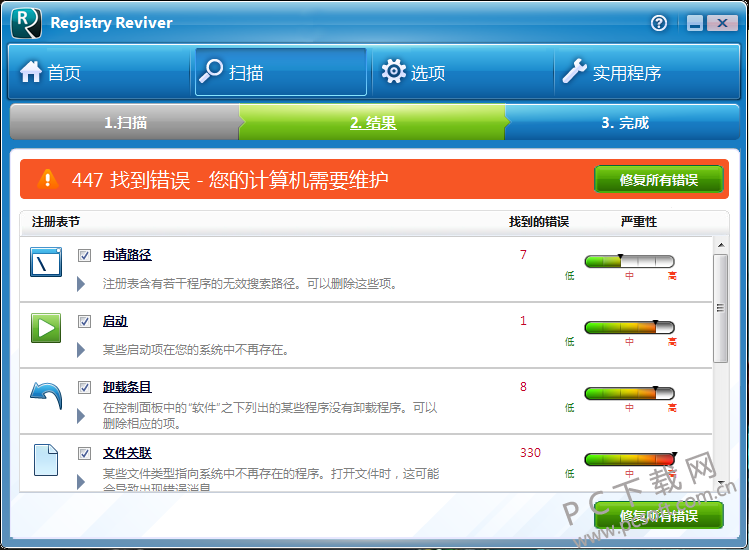
Task: Switch to the 首页 tab
Action: (100, 72)
